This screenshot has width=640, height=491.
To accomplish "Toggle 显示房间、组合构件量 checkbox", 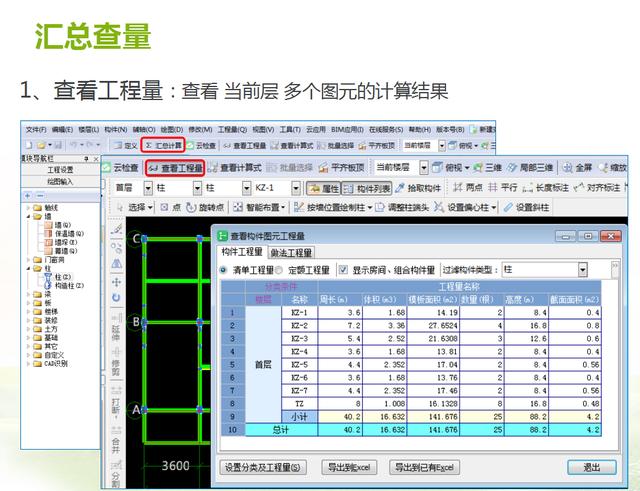I will (x=343, y=270).
